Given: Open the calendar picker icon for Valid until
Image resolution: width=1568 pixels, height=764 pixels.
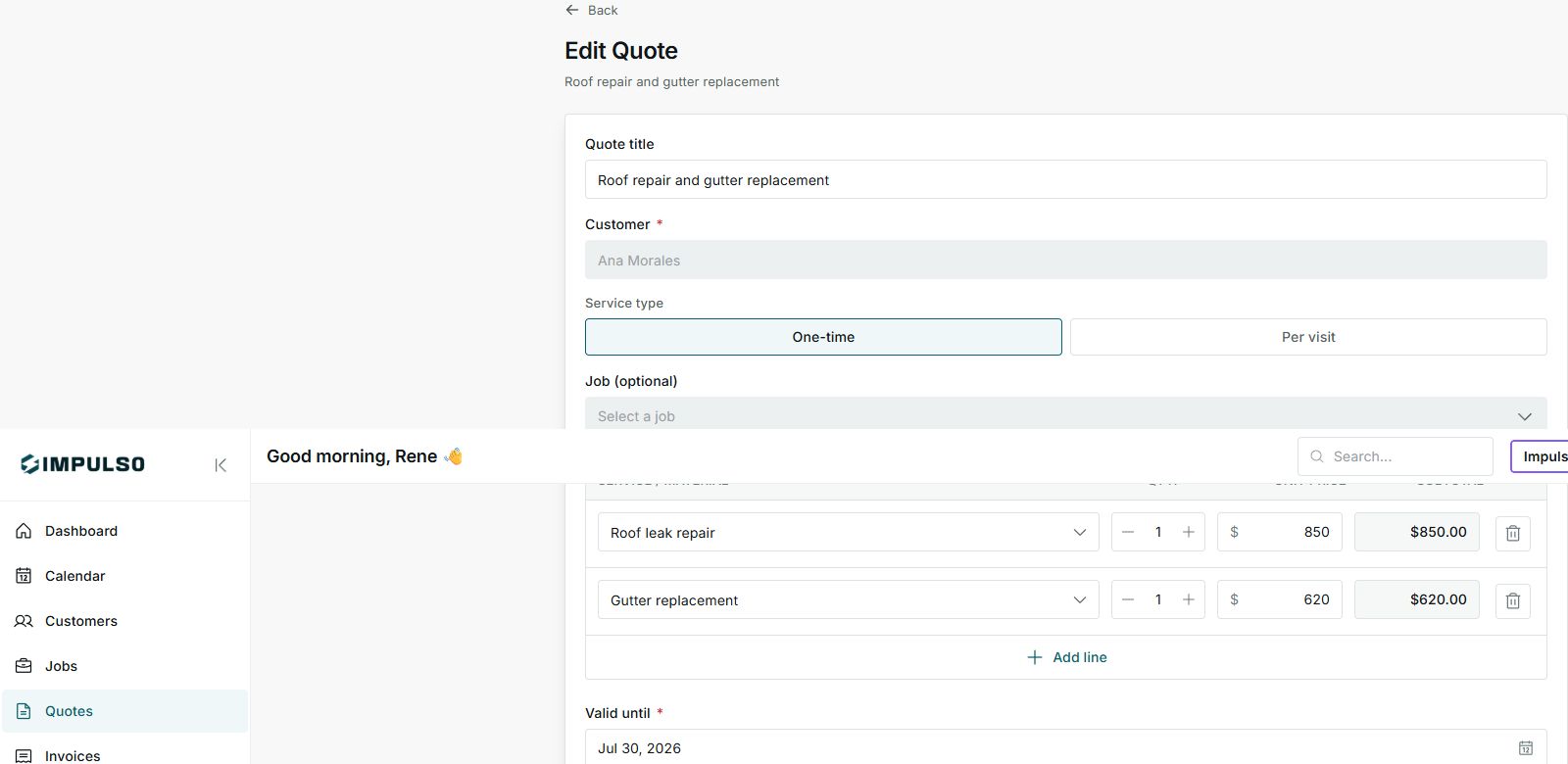Looking at the screenshot, I should (1526, 748).
